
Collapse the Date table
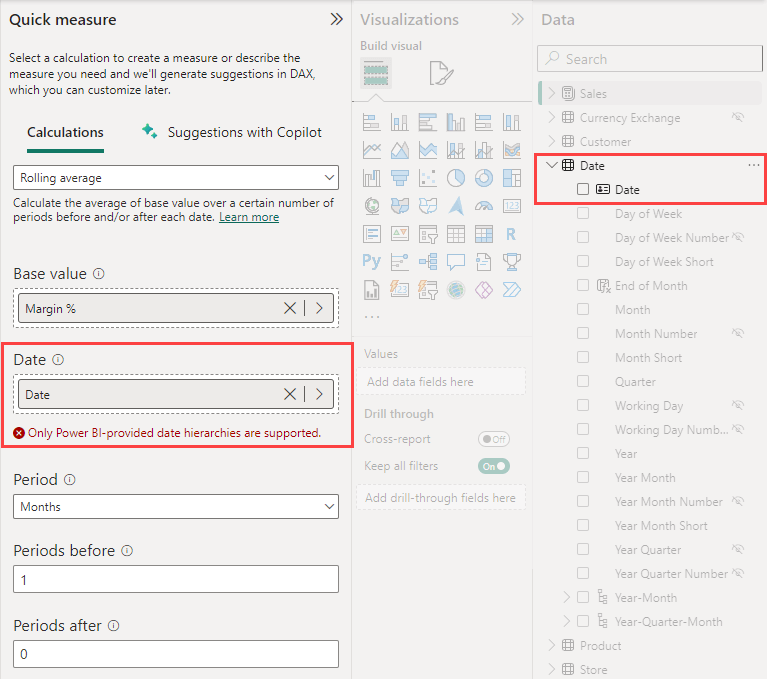[552, 165]
